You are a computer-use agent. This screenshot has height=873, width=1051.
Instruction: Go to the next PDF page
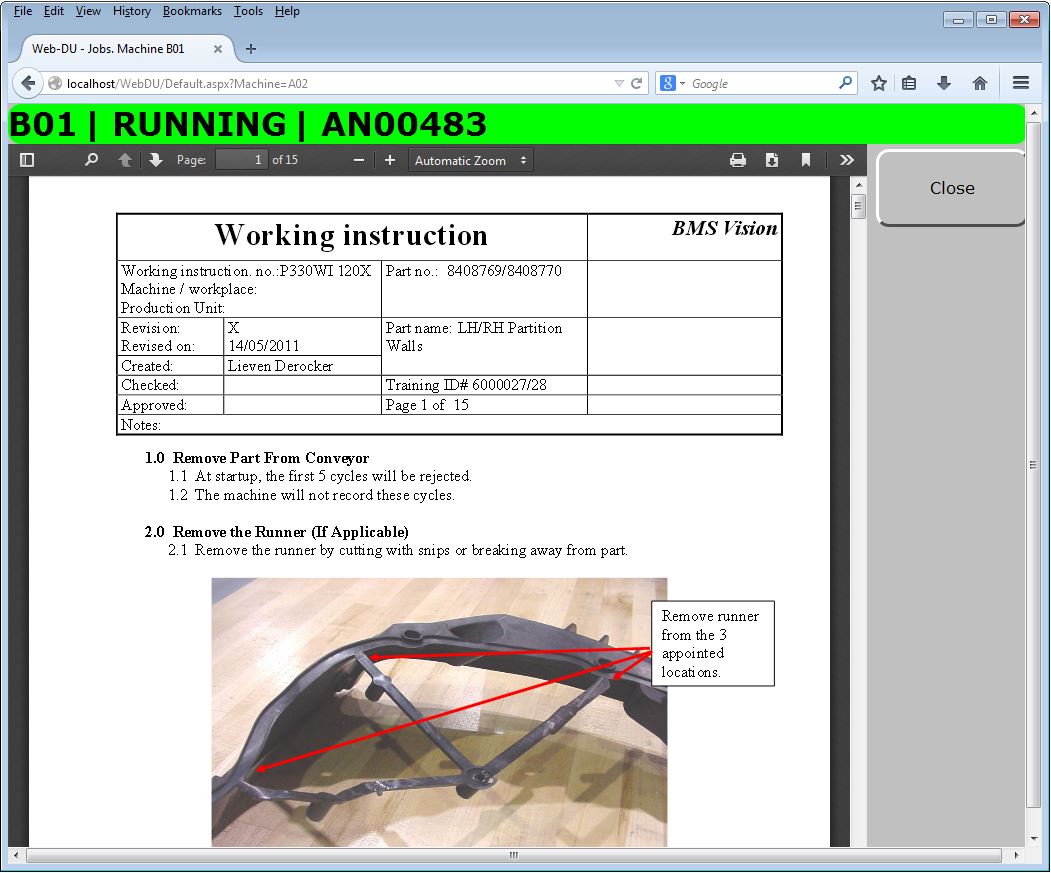[156, 160]
